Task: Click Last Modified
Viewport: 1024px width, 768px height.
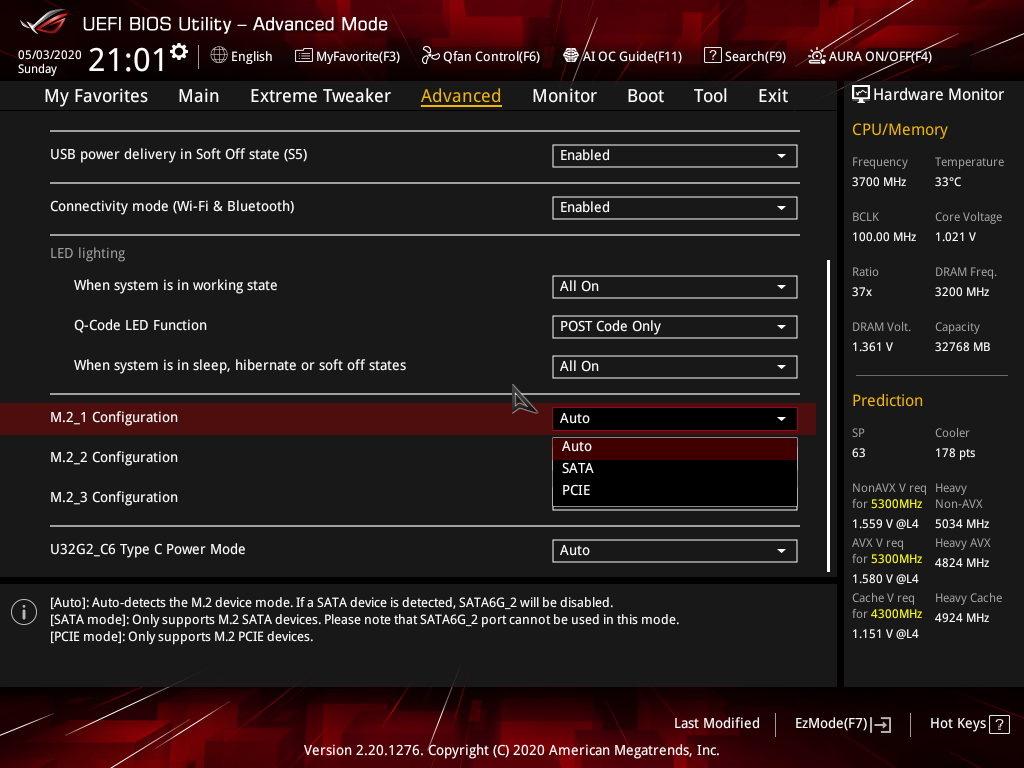Action: coord(716,724)
